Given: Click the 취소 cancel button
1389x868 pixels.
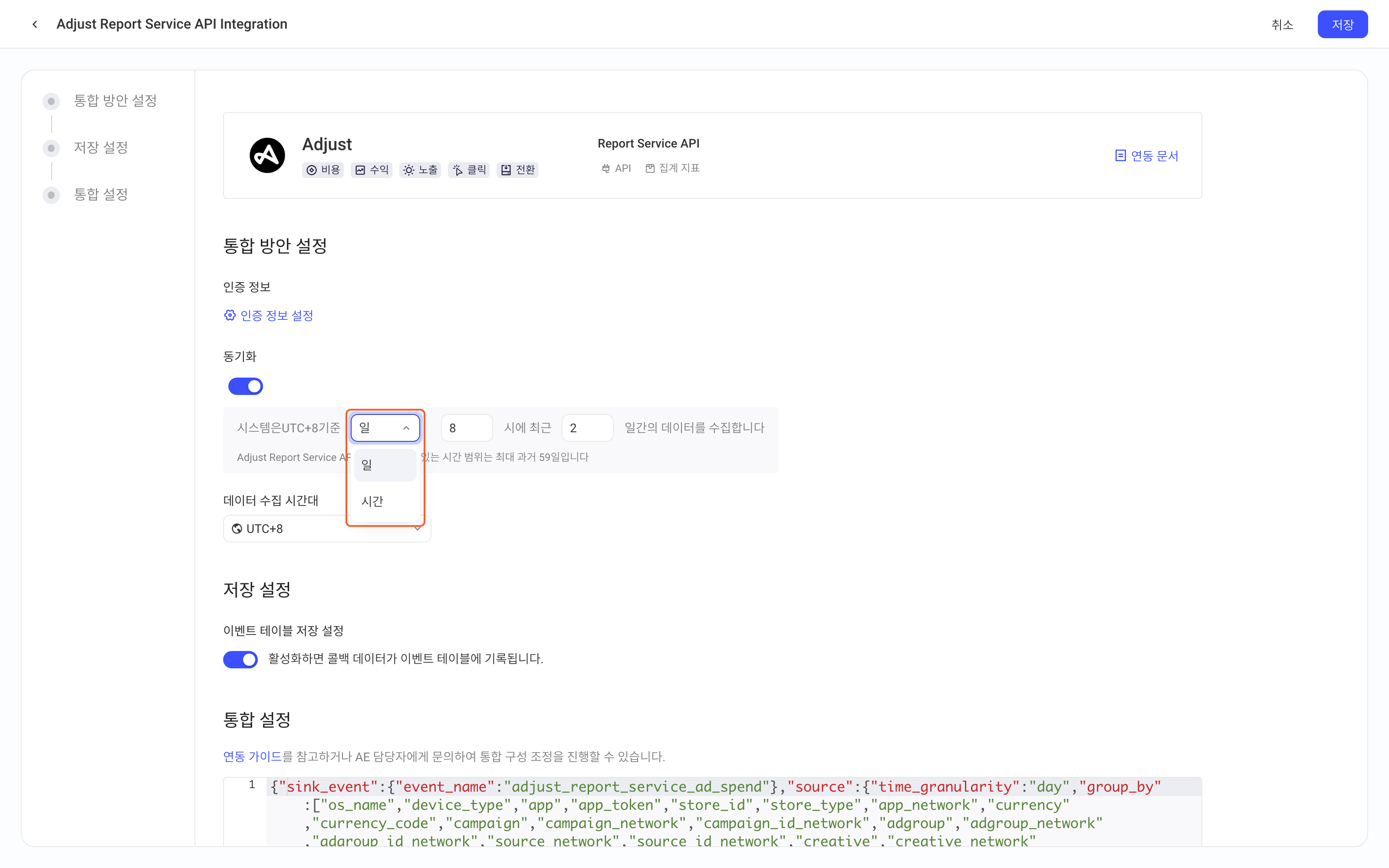Looking at the screenshot, I should pos(1282,25).
